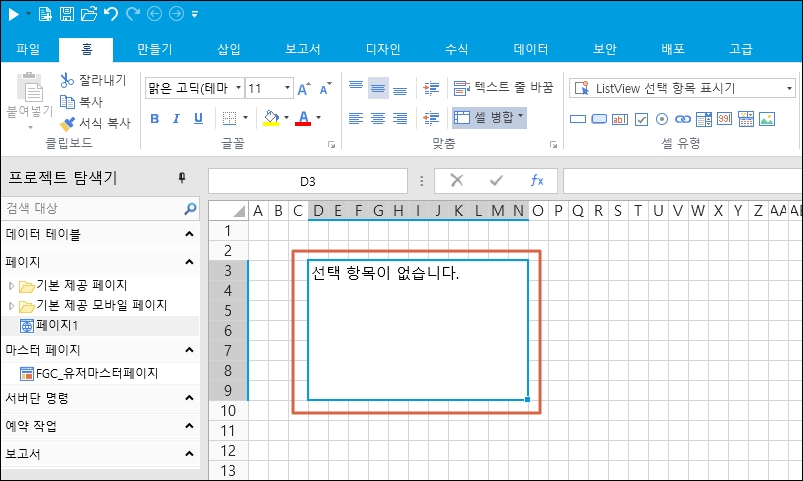Image resolution: width=803 pixels, height=481 pixels.
Task: Click the Run (play) button in quick access toolbar
Action: 14,14
